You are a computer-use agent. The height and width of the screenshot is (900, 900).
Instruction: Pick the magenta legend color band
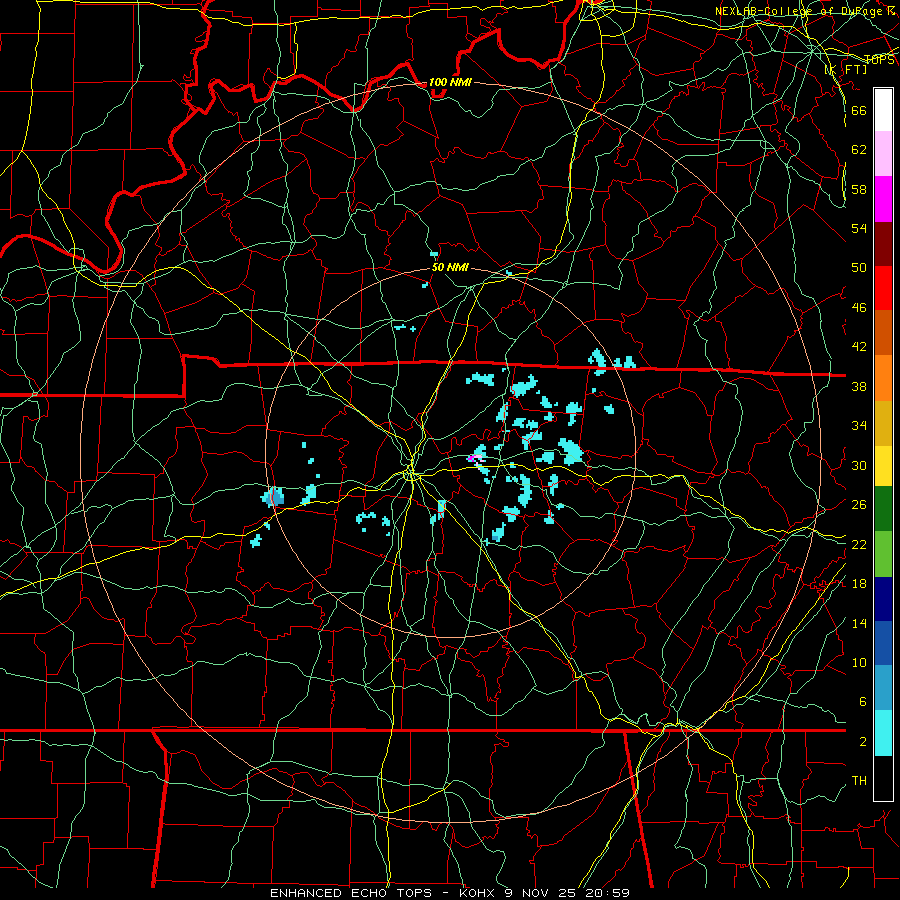point(883,199)
